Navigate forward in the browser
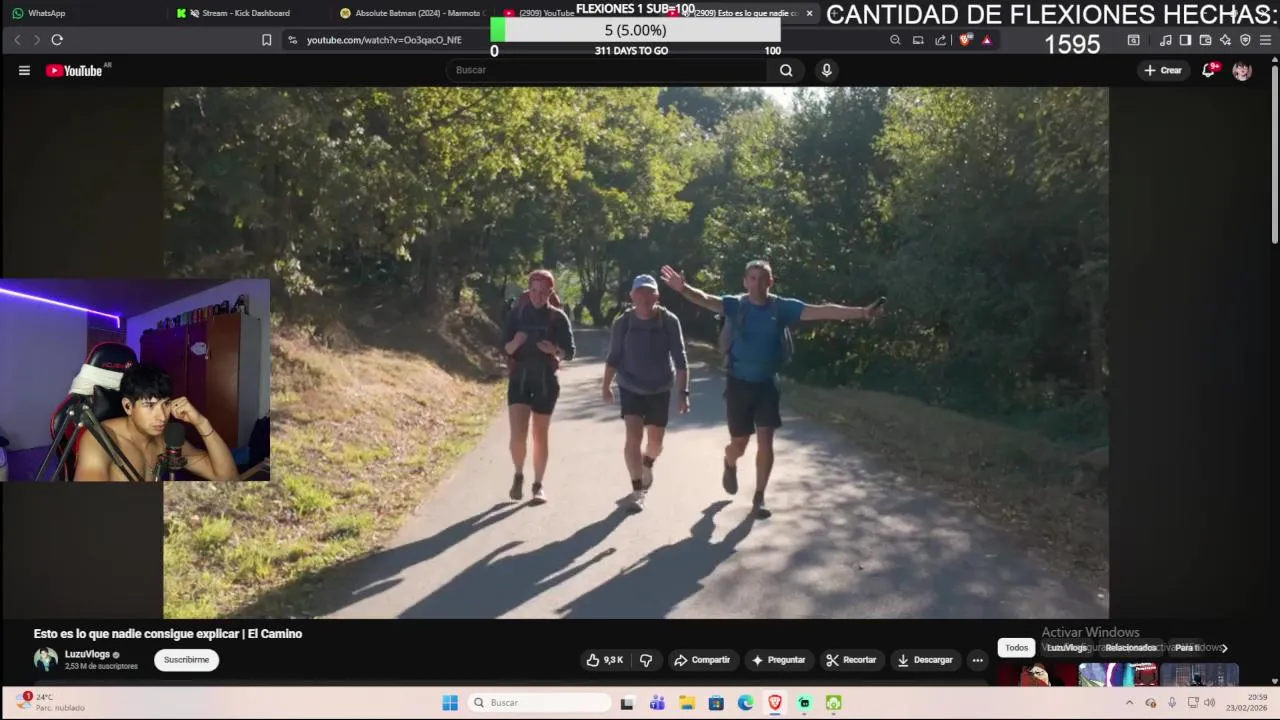 point(37,40)
